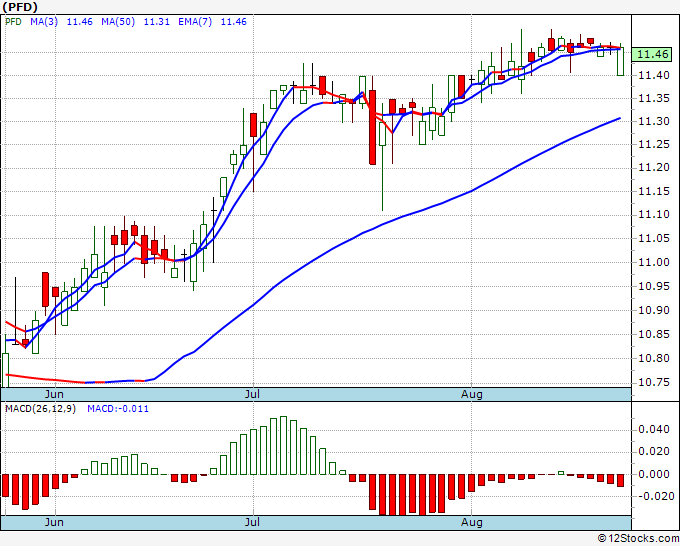Click the 11.30 price axis label

coord(654,121)
